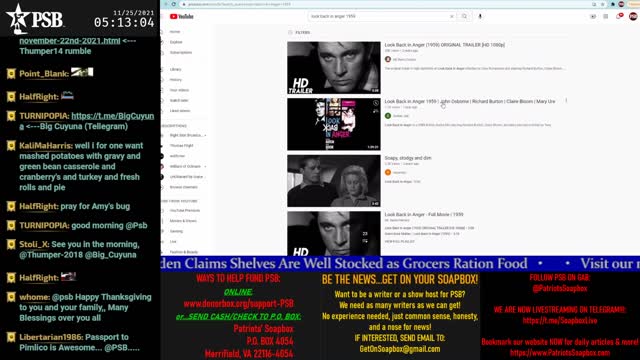Click the @PatriotsSoapbox Gab handle
The height and width of the screenshot is (360, 640).
(560, 289)
